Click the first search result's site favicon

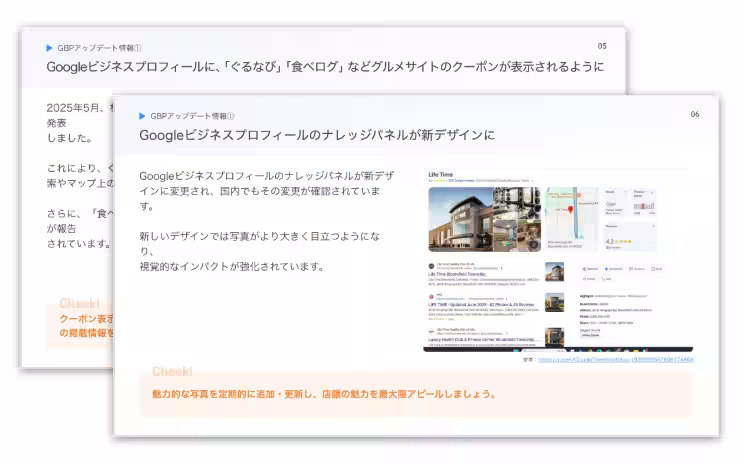tap(431, 267)
